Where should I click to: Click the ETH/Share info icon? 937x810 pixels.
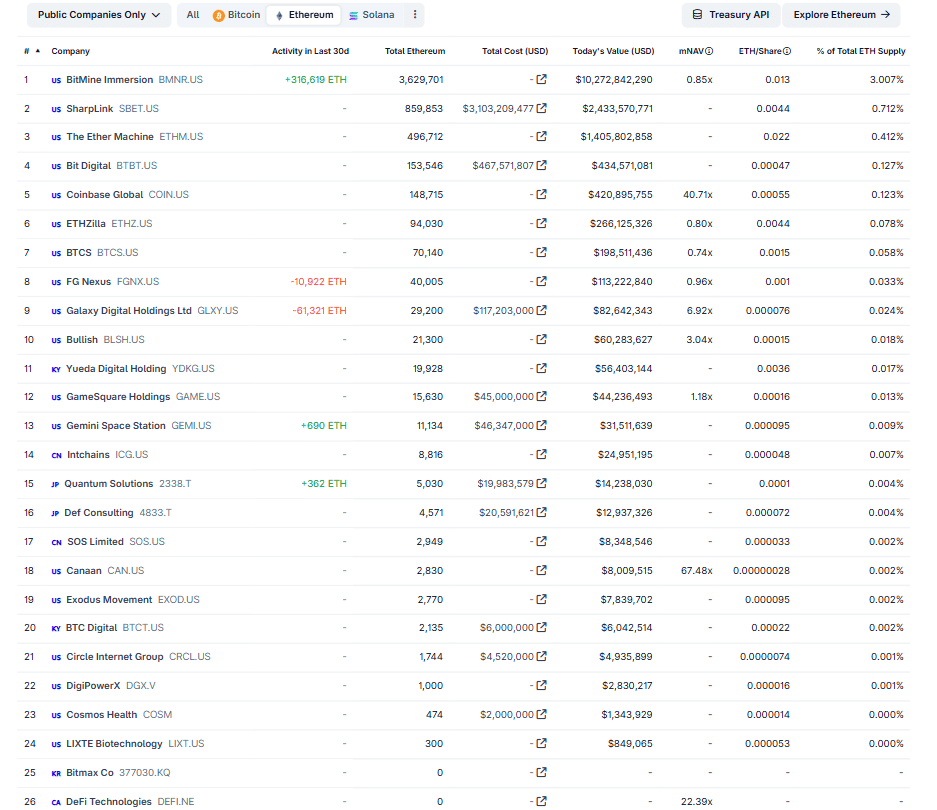point(787,51)
